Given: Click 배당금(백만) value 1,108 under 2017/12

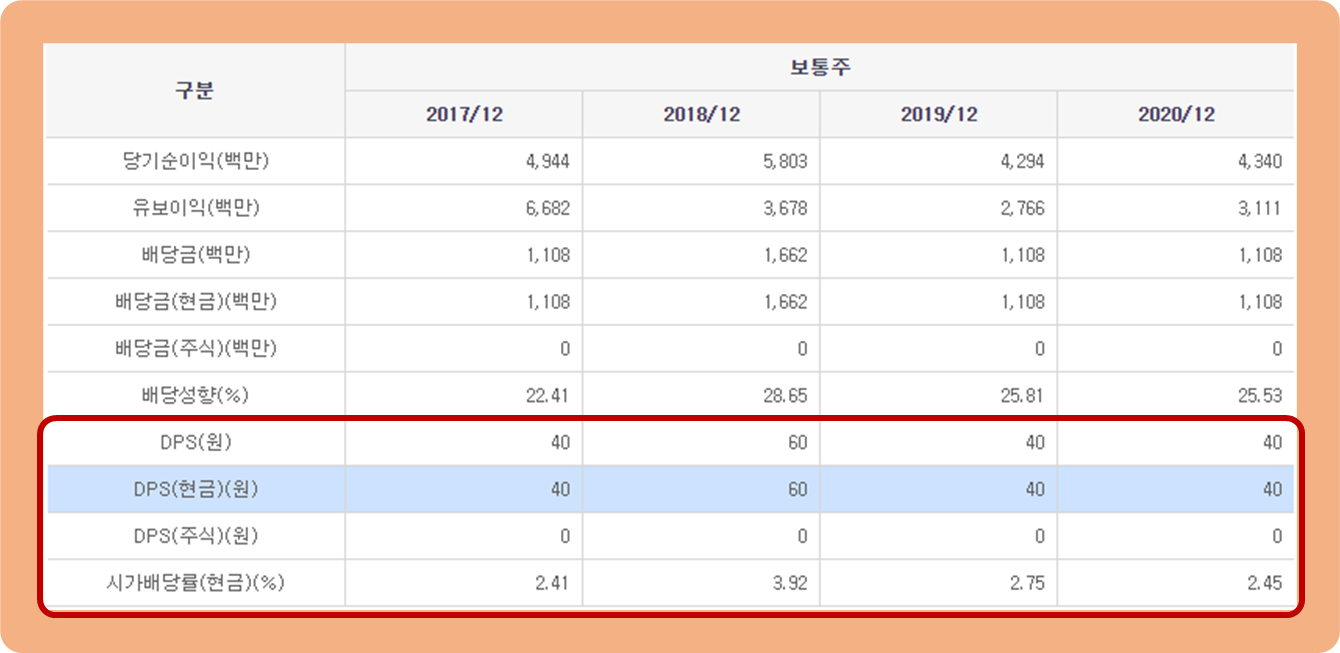Looking at the screenshot, I should [546, 255].
